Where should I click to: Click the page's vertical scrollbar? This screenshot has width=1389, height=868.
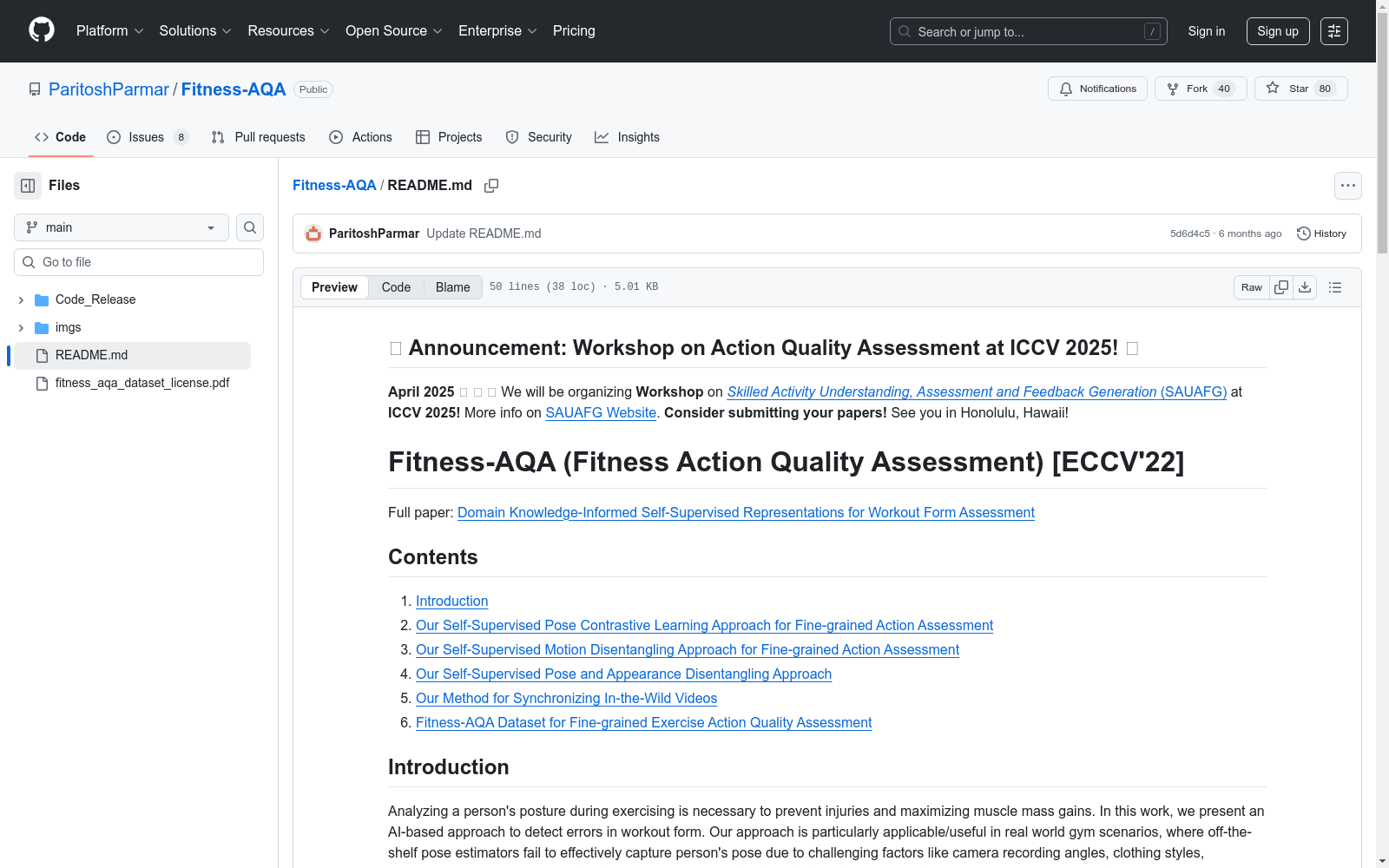(x=1382, y=347)
